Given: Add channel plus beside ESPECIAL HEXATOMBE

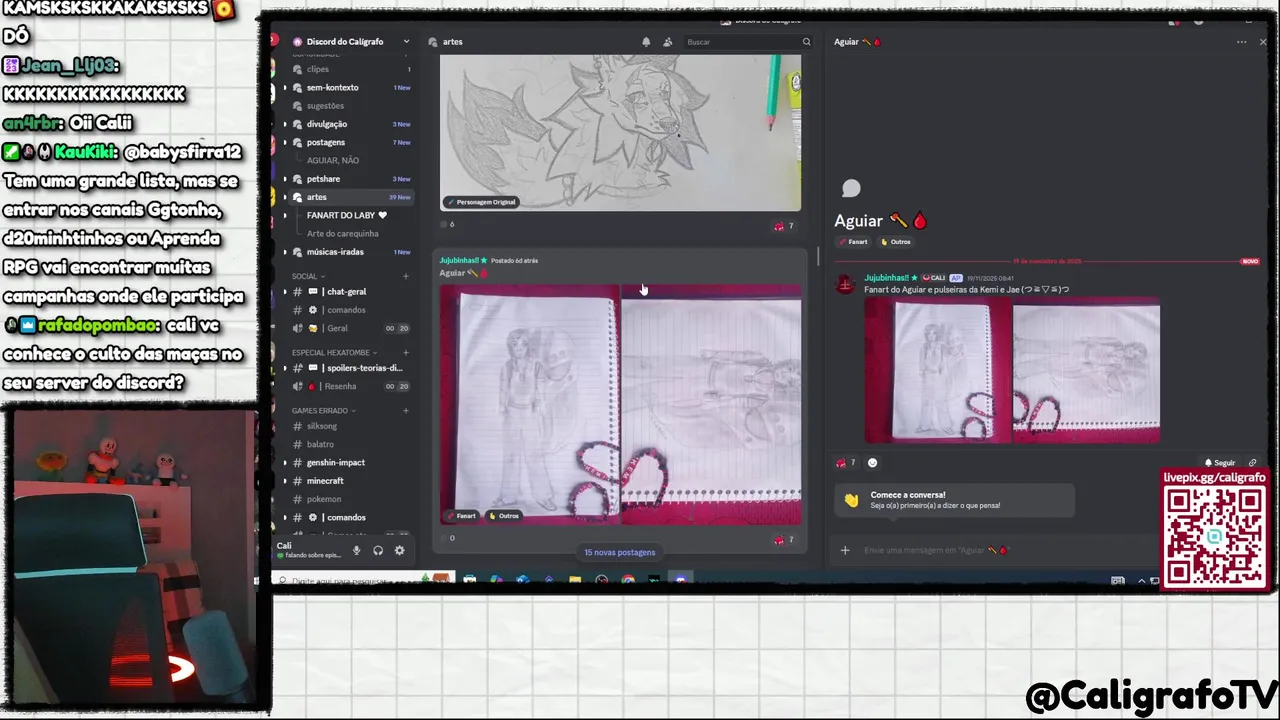Looking at the screenshot, I should pos(405,352).
